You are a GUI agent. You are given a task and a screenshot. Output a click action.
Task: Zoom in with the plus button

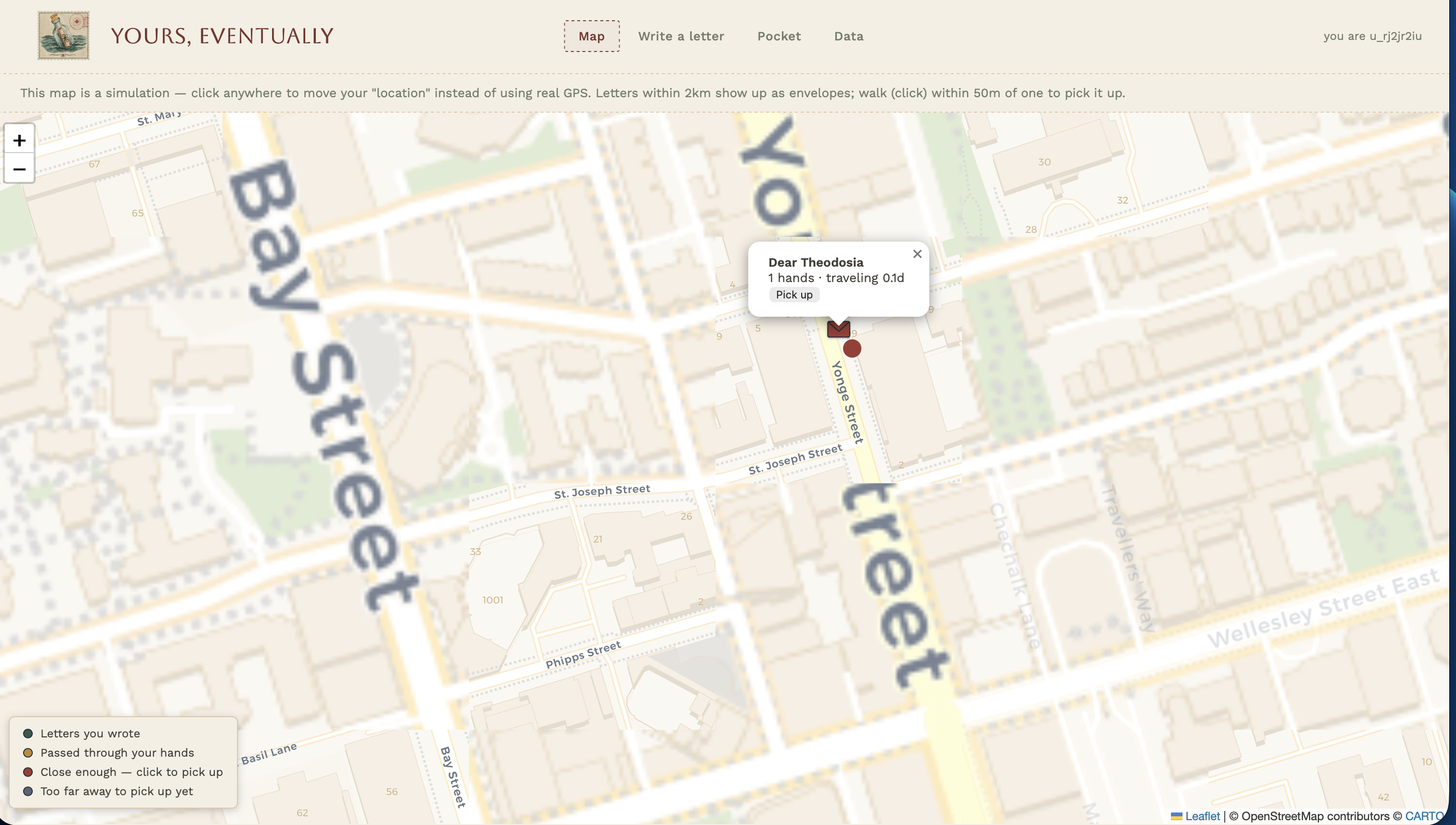click(19, 140)
